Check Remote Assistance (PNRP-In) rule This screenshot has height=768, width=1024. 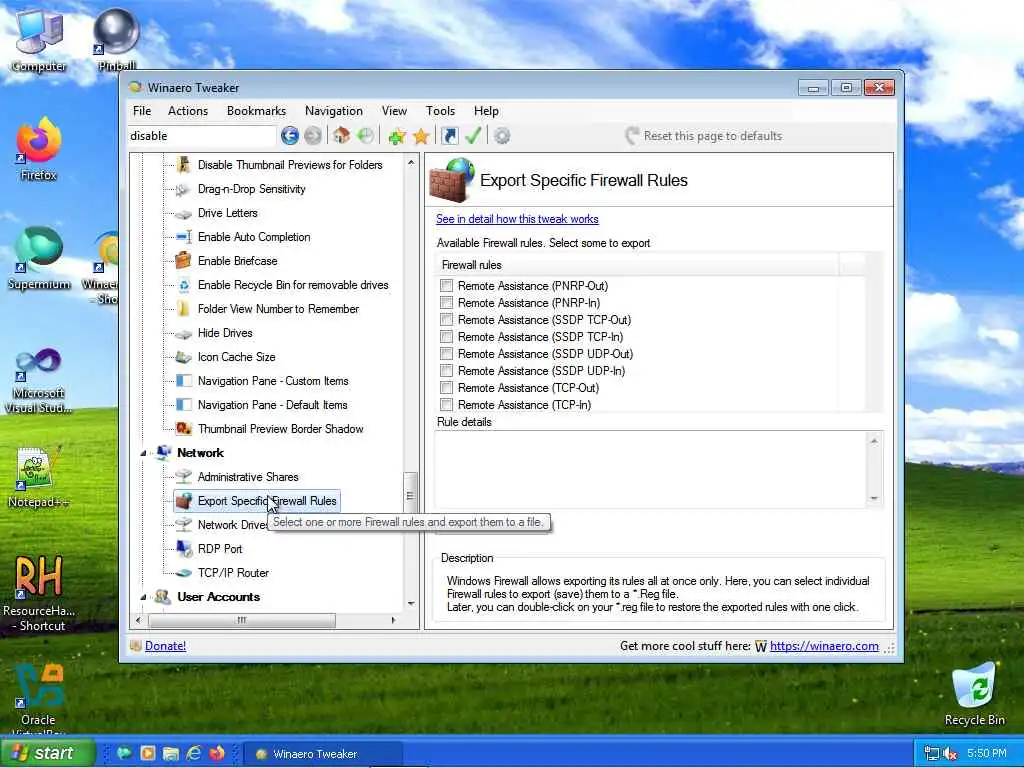[x=446, y=302]
